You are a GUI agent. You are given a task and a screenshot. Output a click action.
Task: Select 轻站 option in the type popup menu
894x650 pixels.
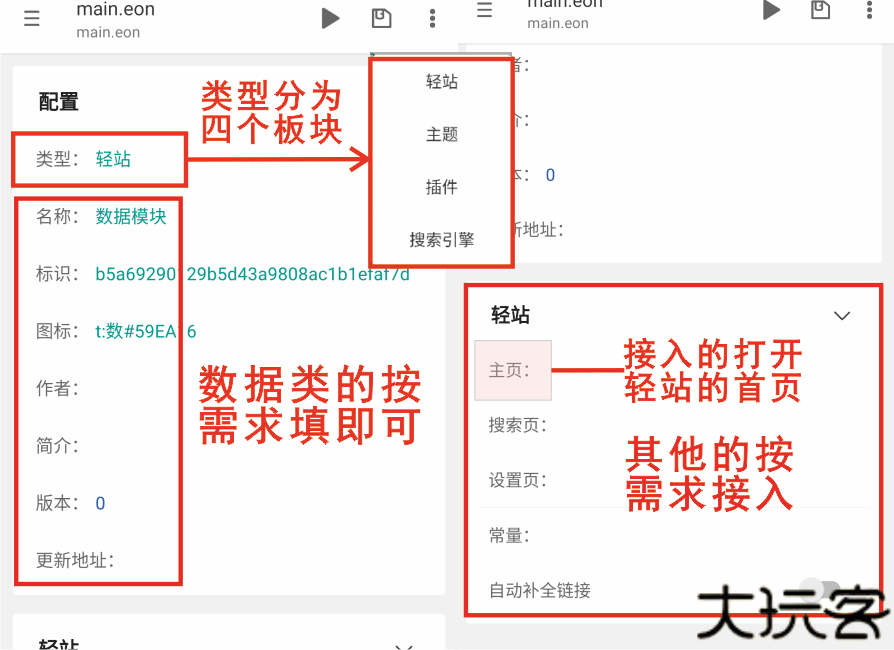click(441, 82)
